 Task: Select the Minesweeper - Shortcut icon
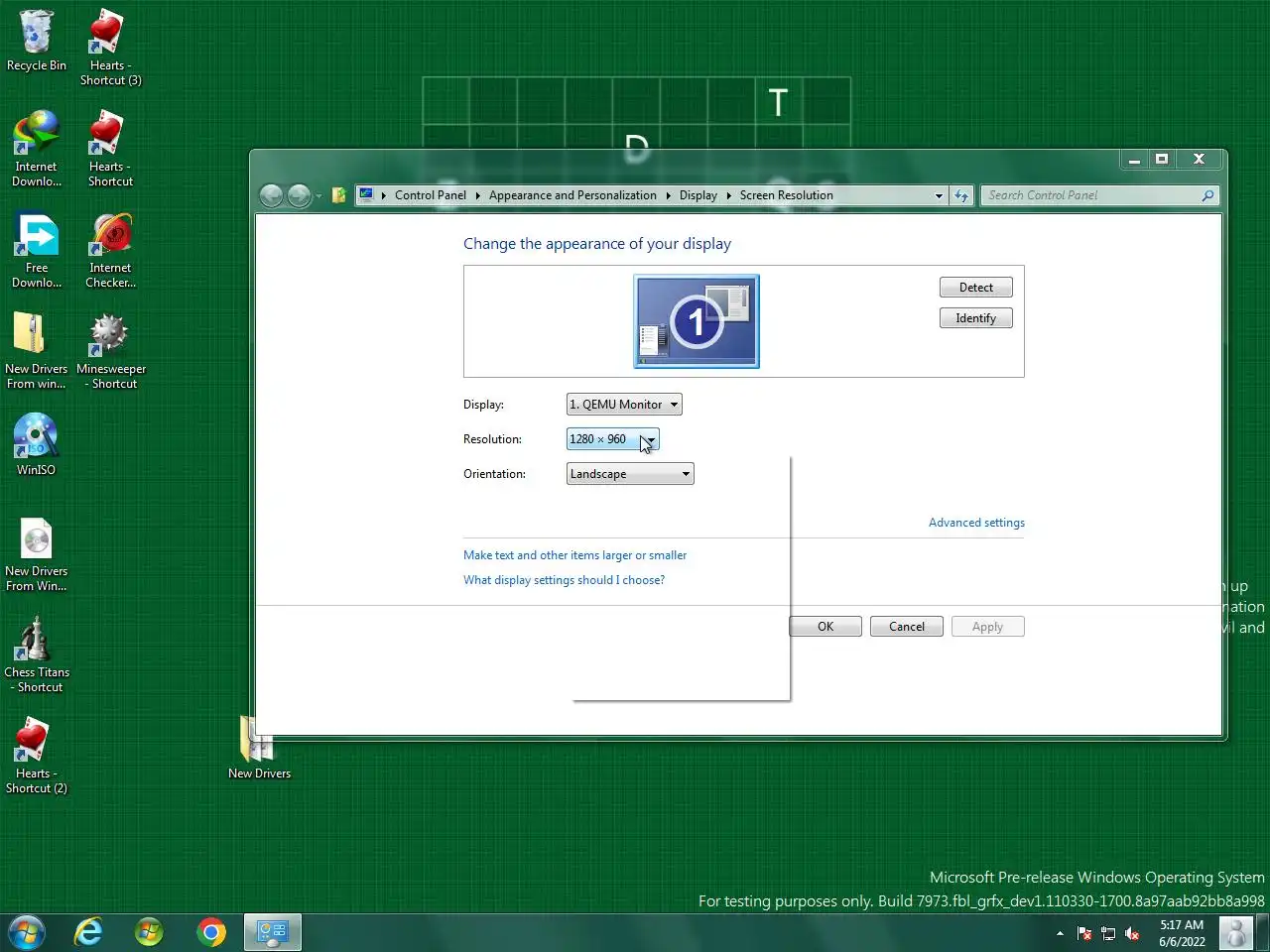click(110, 351)
